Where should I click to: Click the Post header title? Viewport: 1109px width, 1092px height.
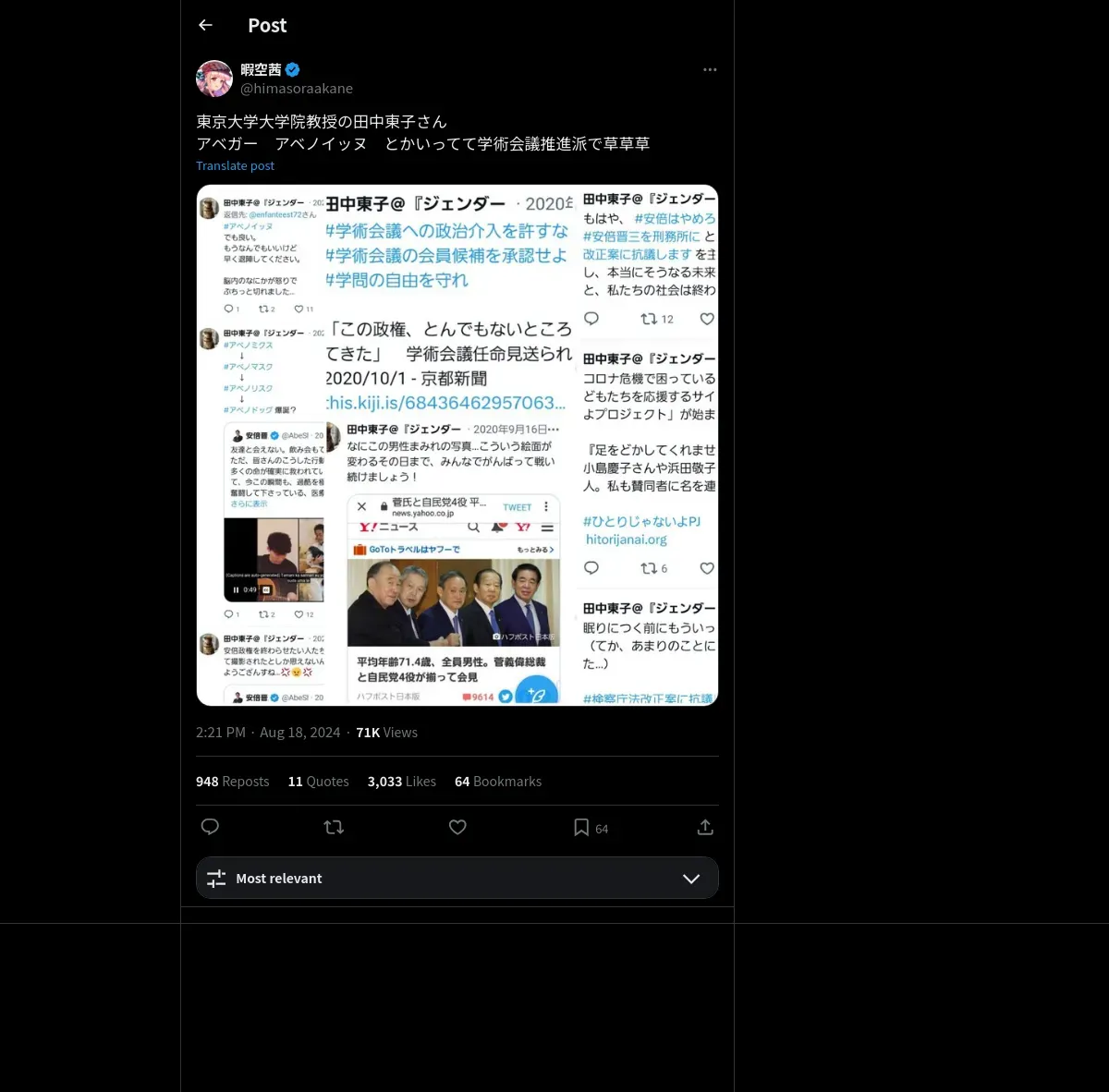pos(267,26)
